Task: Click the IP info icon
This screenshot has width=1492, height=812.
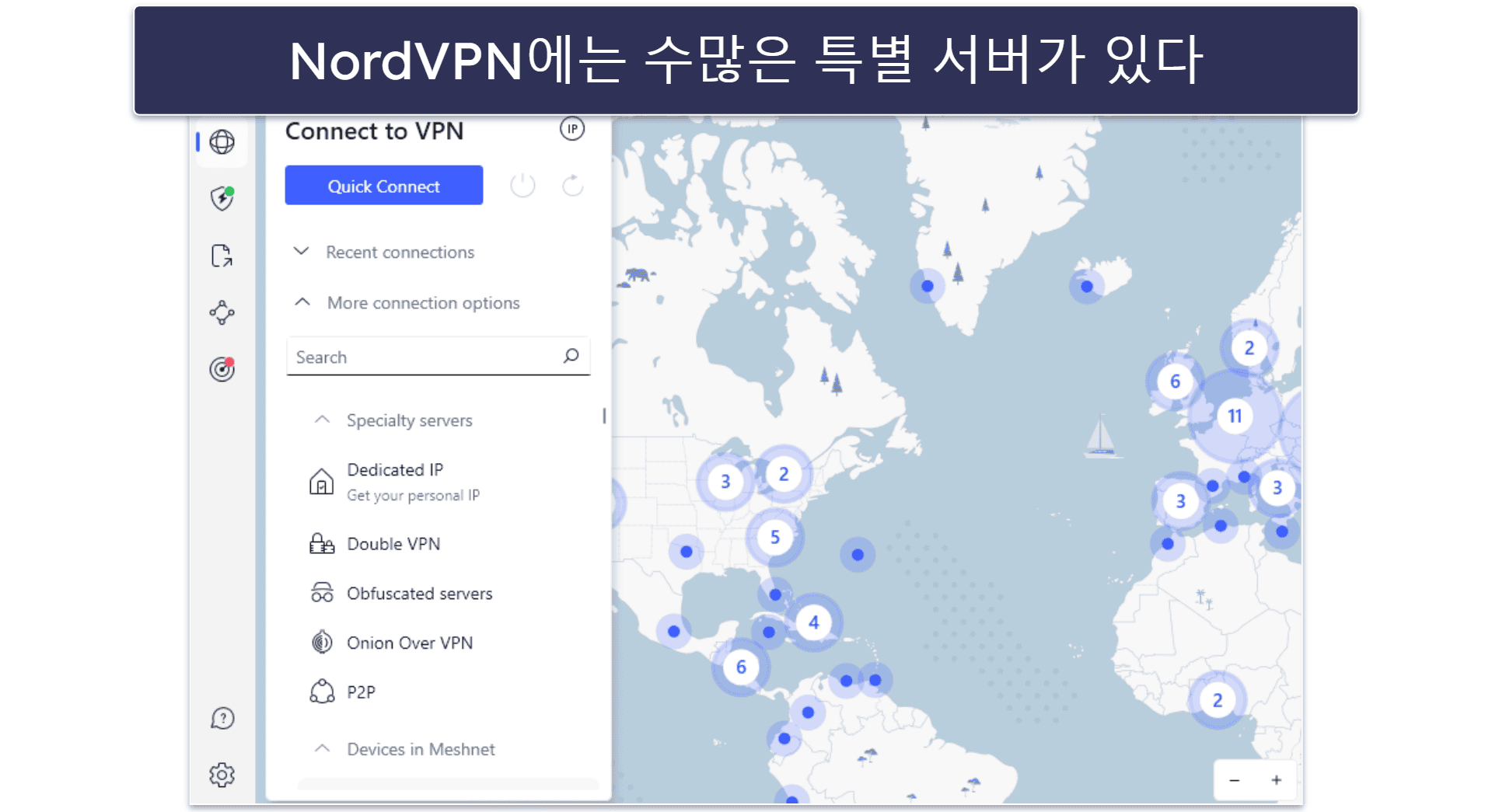Action: (x=572, y=129)
